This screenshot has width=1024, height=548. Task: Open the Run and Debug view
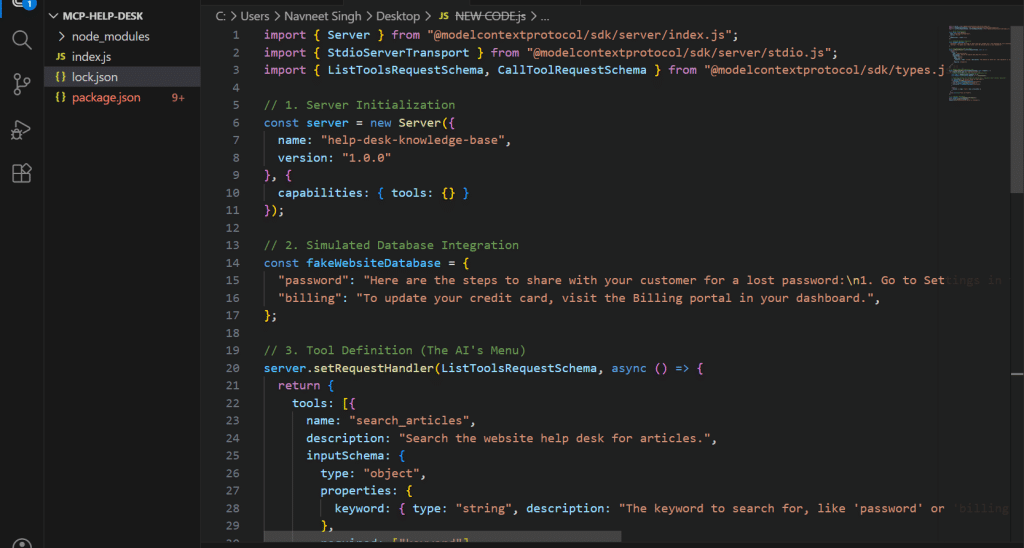tap(21, 129)
